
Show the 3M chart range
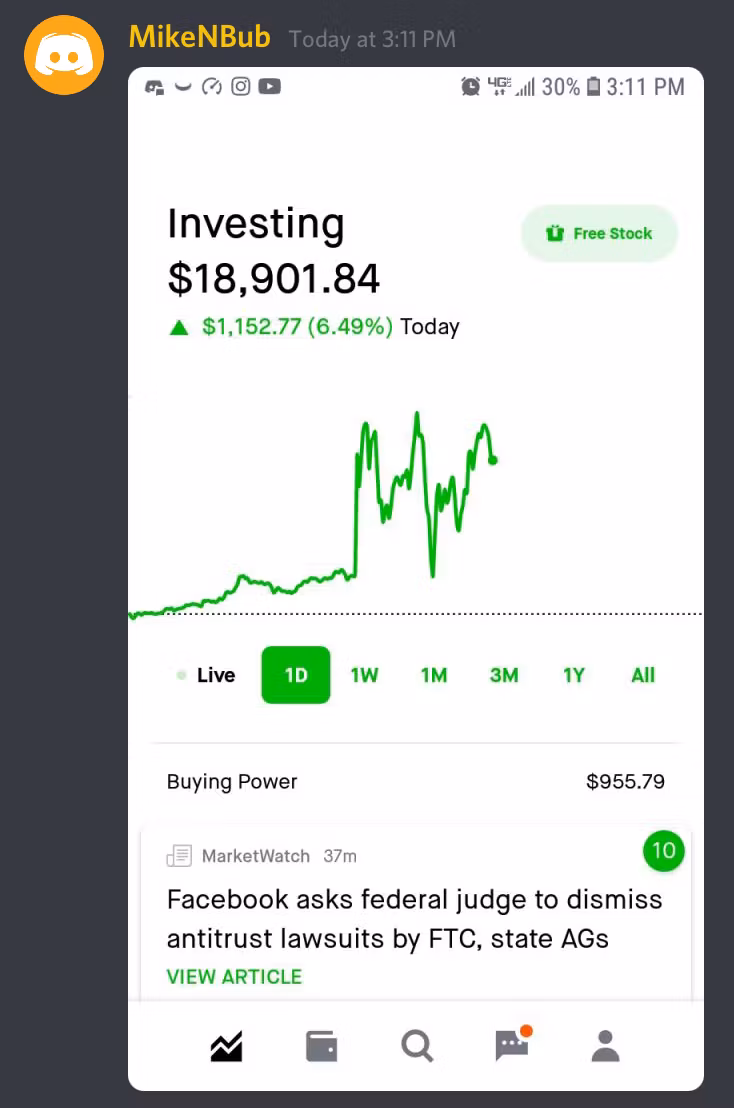(x=504, y=675)
